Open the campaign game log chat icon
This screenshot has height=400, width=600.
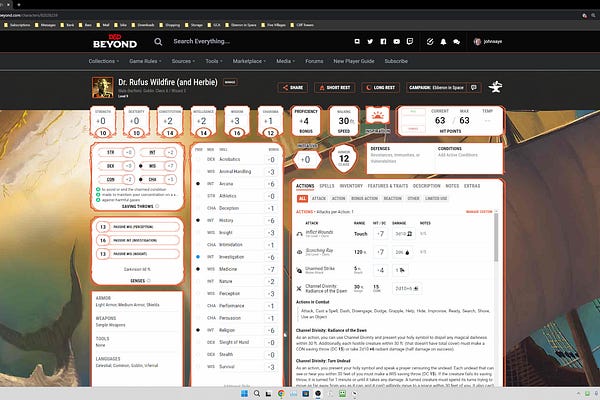click(474, 87)
